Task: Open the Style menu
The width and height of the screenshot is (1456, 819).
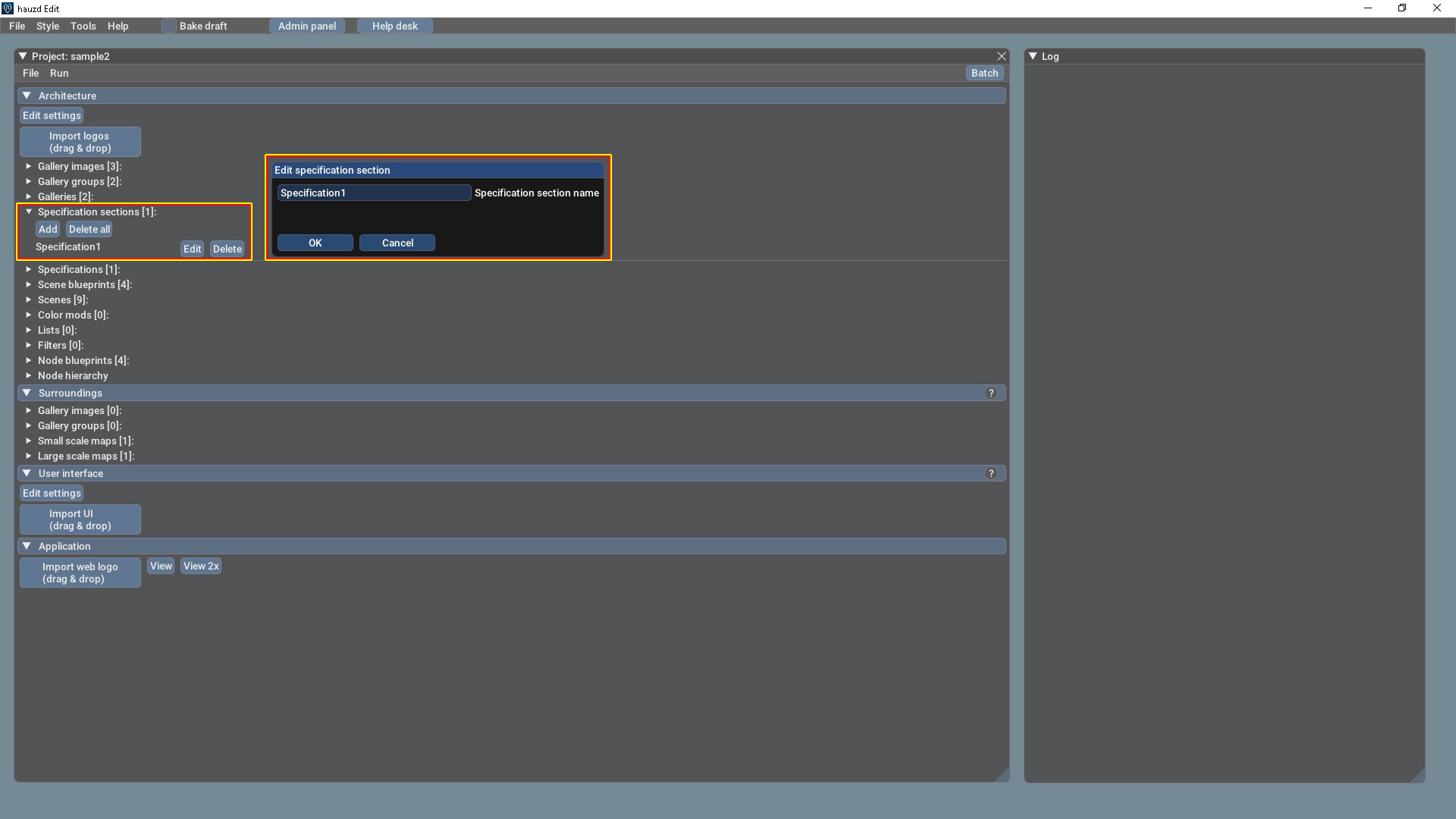Action: pyautogui.click(x=47, y=26)
